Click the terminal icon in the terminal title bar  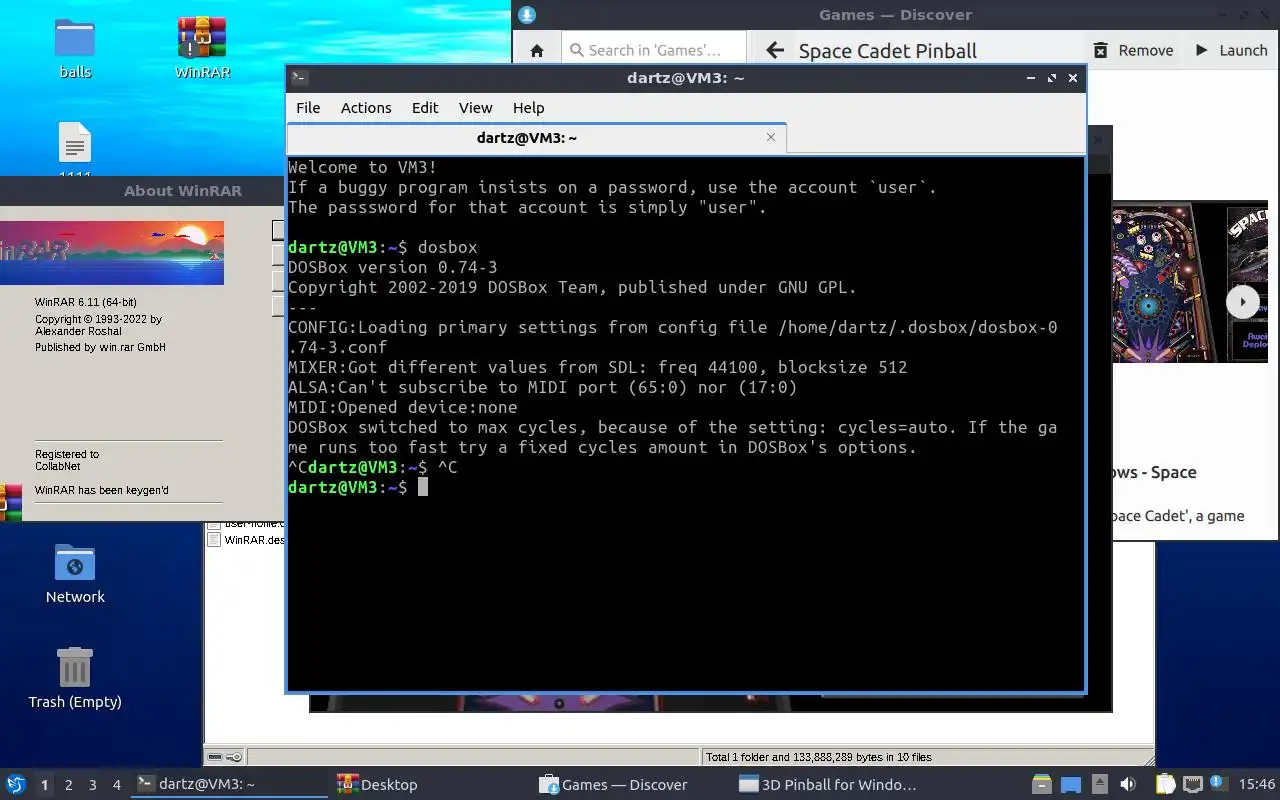click(299, 78)
